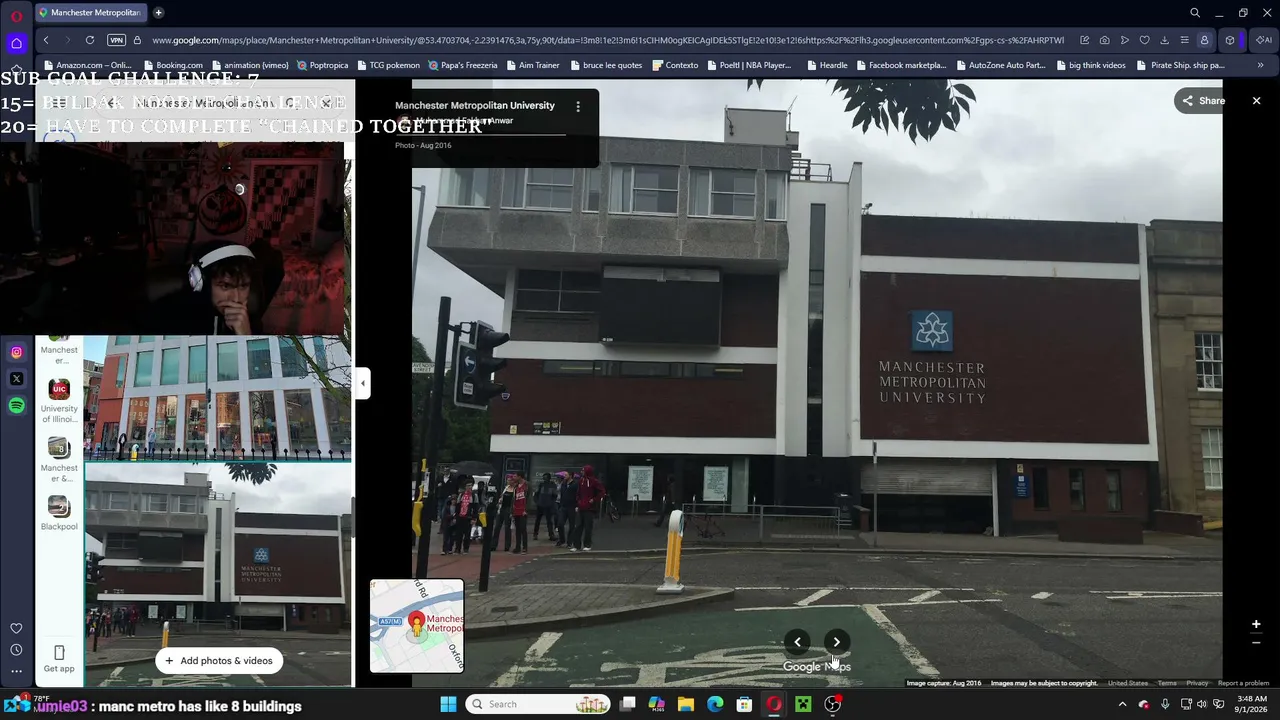Open the Papa's Freezeria bookmark
This screenshot has height=720, width=1280.
click(462, 65)
